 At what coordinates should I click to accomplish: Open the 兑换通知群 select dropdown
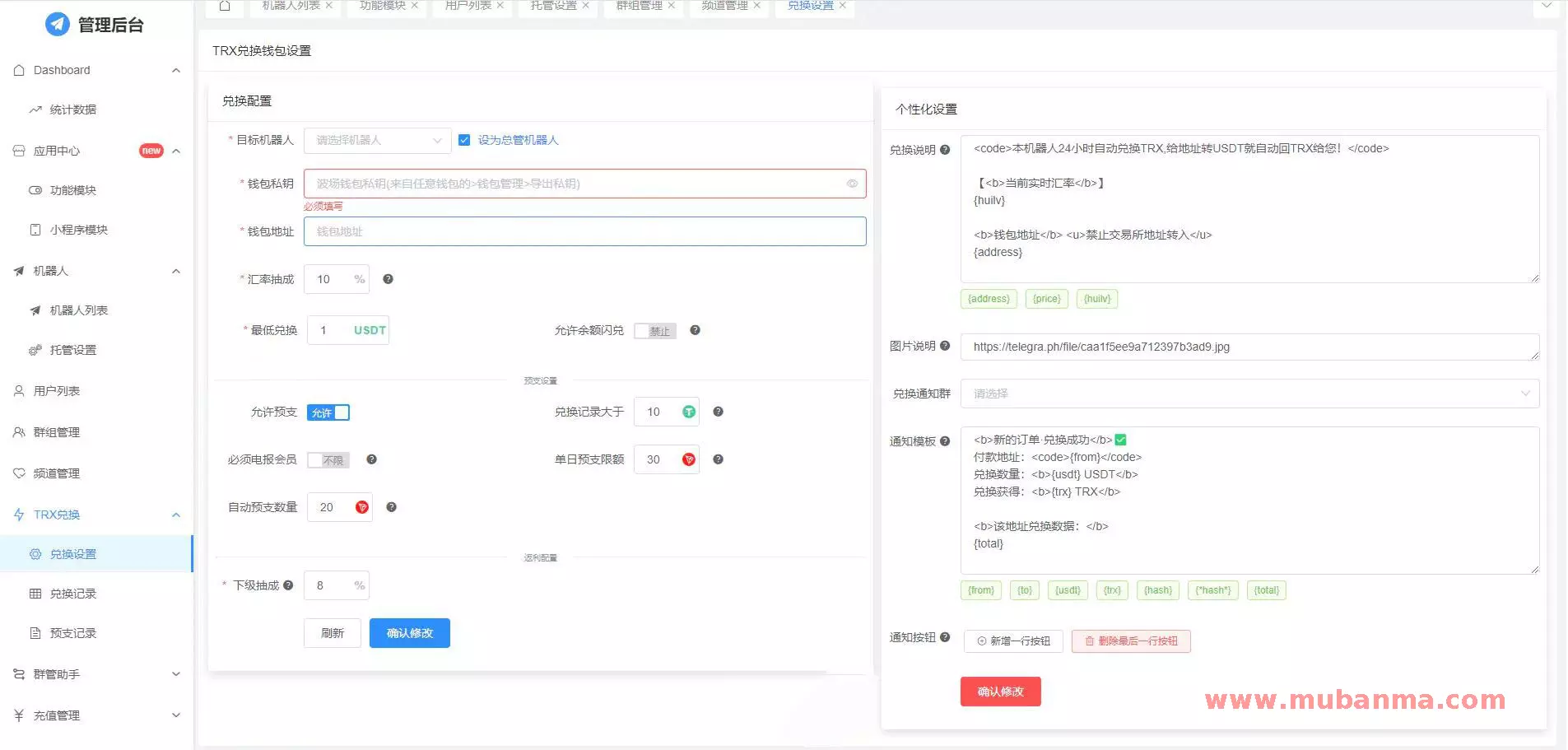(x=1249, y=394)
